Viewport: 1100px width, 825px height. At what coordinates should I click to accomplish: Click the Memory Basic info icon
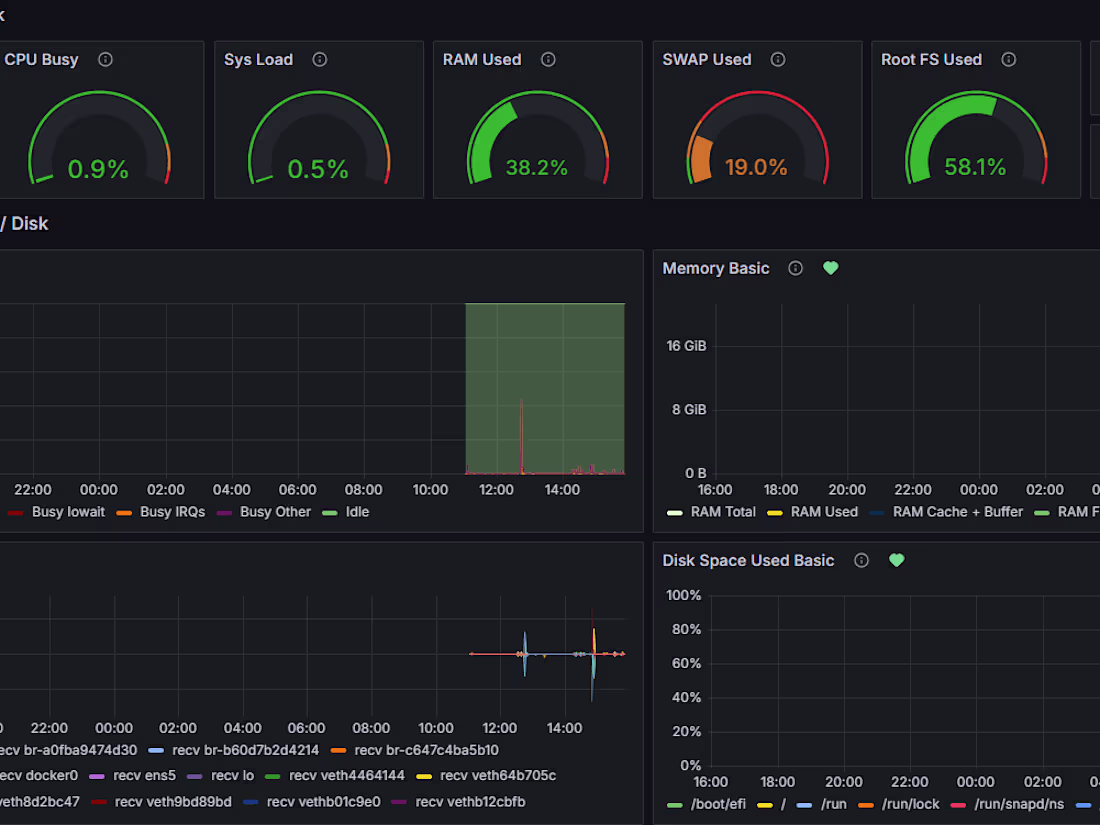(x=795, y=268)
